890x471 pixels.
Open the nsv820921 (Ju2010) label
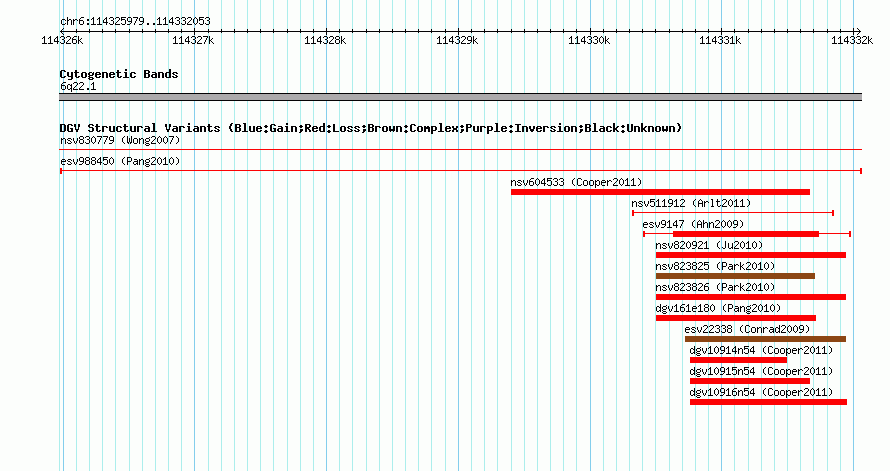tap(709, 245)
